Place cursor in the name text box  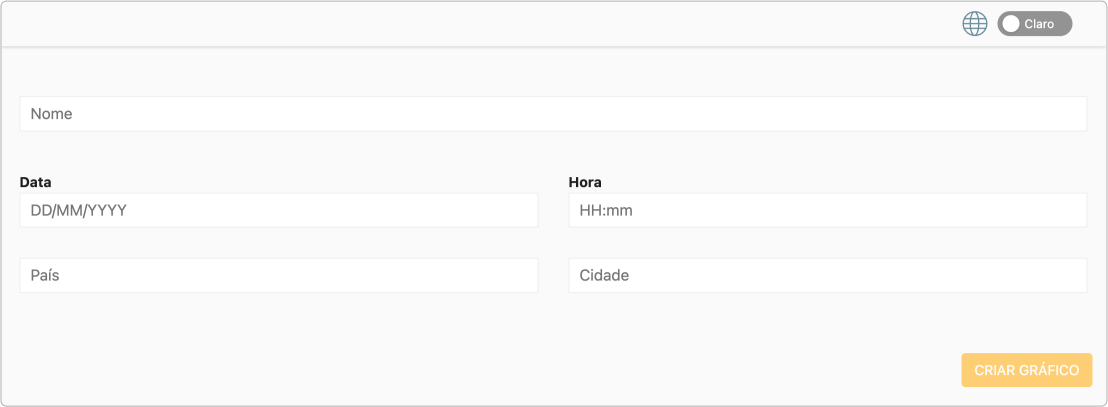point(553,114)
